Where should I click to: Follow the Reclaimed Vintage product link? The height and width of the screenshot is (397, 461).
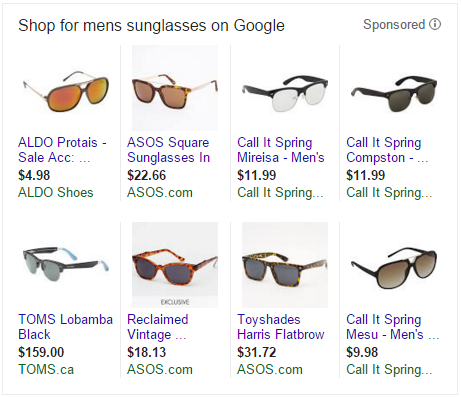[158, 327]
